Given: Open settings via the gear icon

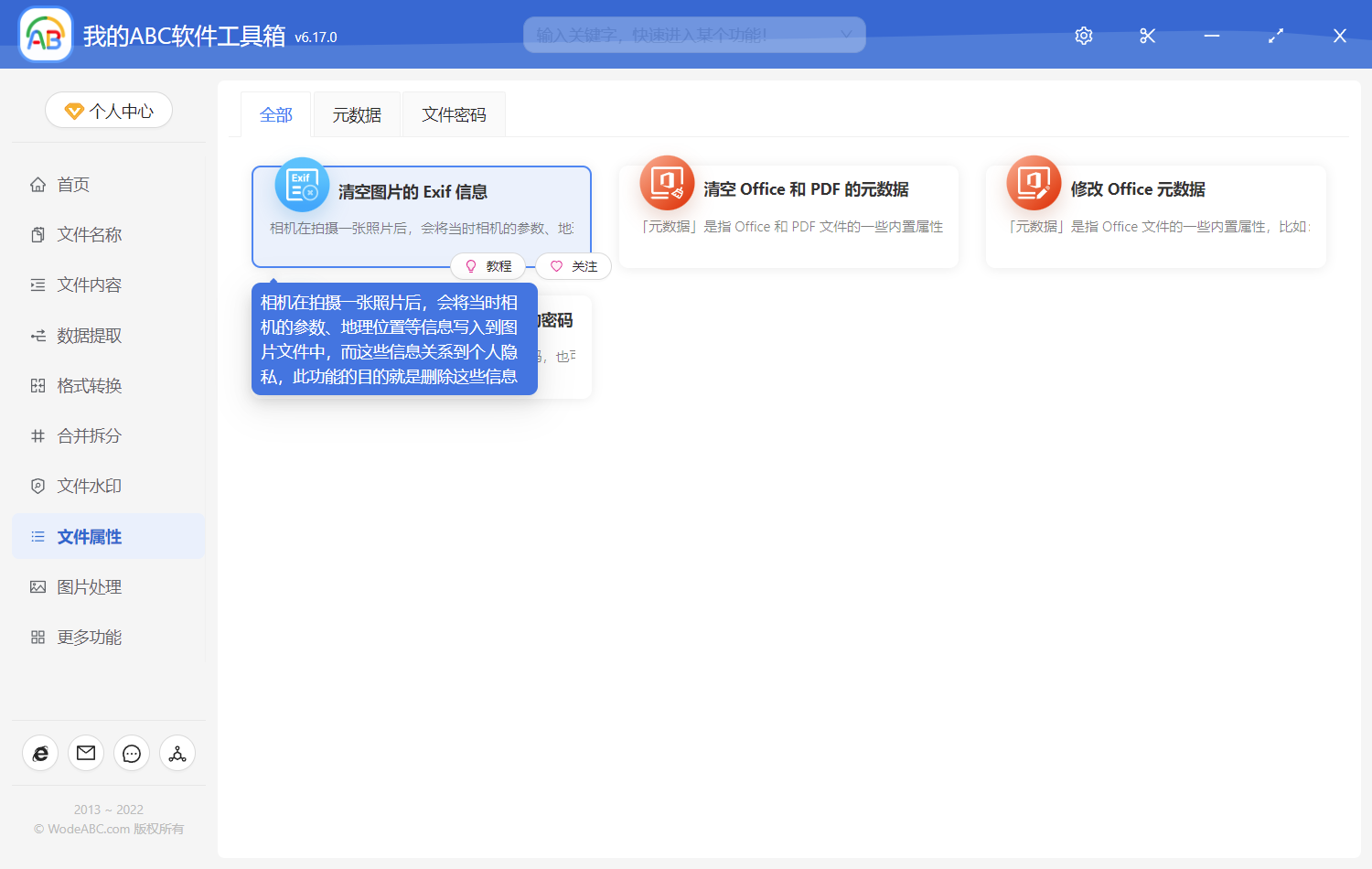Looking at the screenshot, I should click(1083, 35).
